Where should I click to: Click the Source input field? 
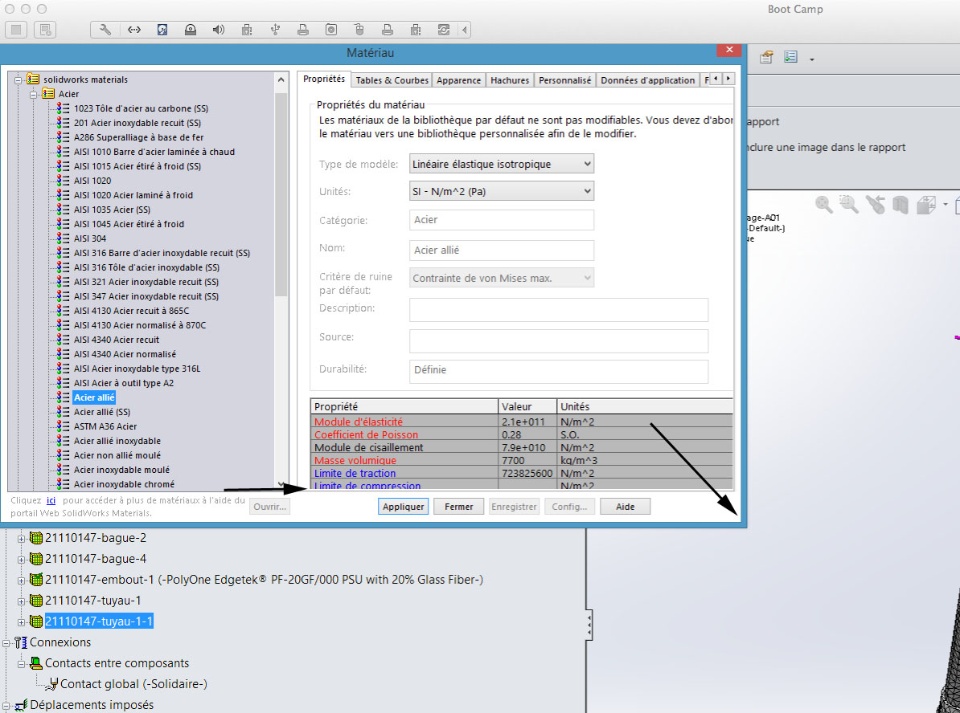(558, 341)
